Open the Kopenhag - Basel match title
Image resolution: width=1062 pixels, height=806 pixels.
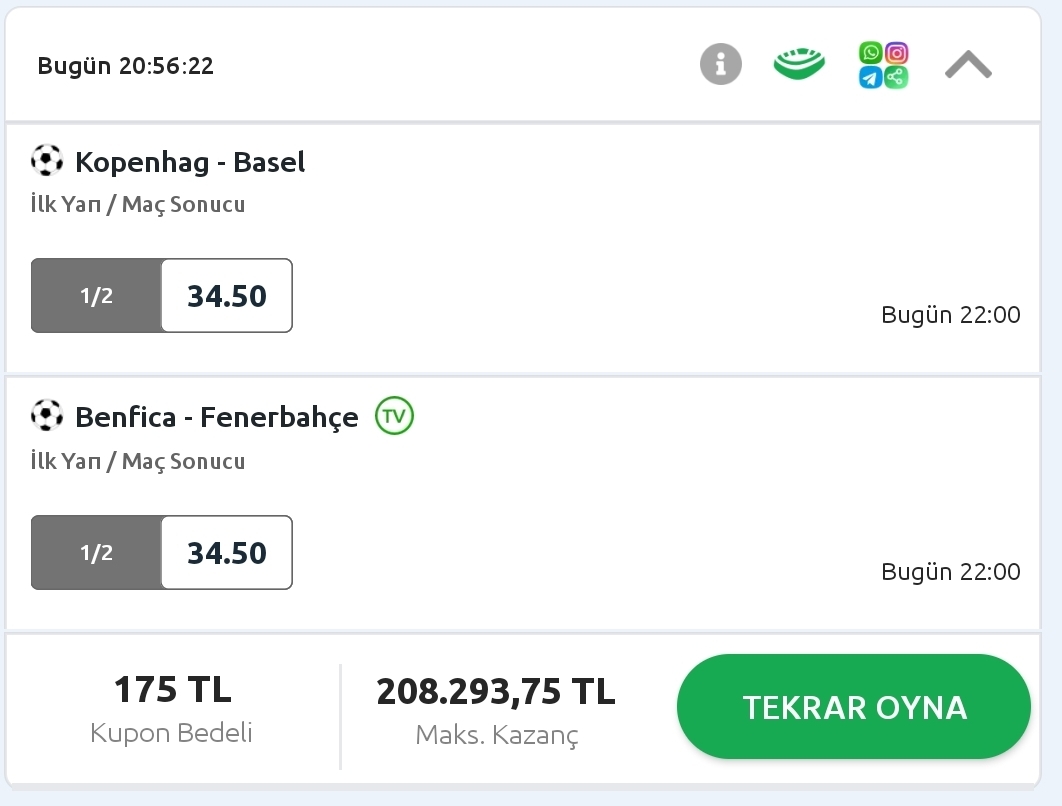190,163
